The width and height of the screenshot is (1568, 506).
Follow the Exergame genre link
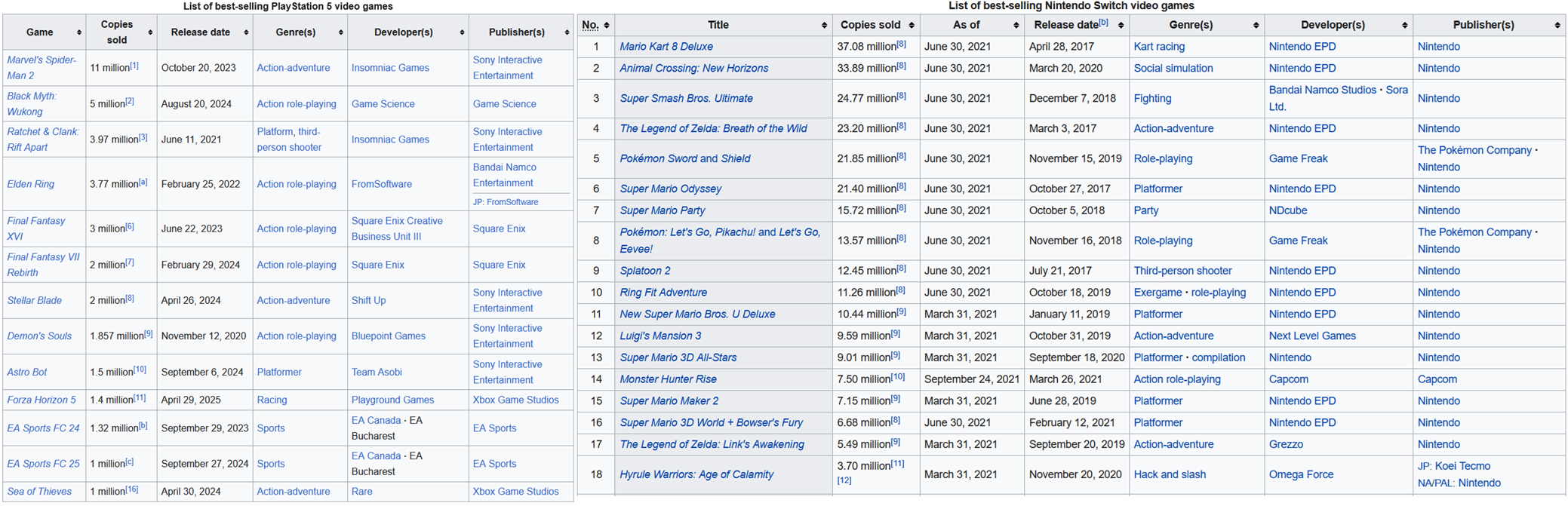[x=1158, y=293]
